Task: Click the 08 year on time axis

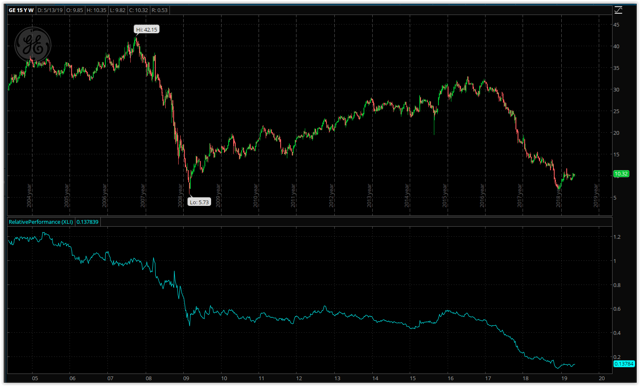Action: pyautogui.click(x=149, y=378)
